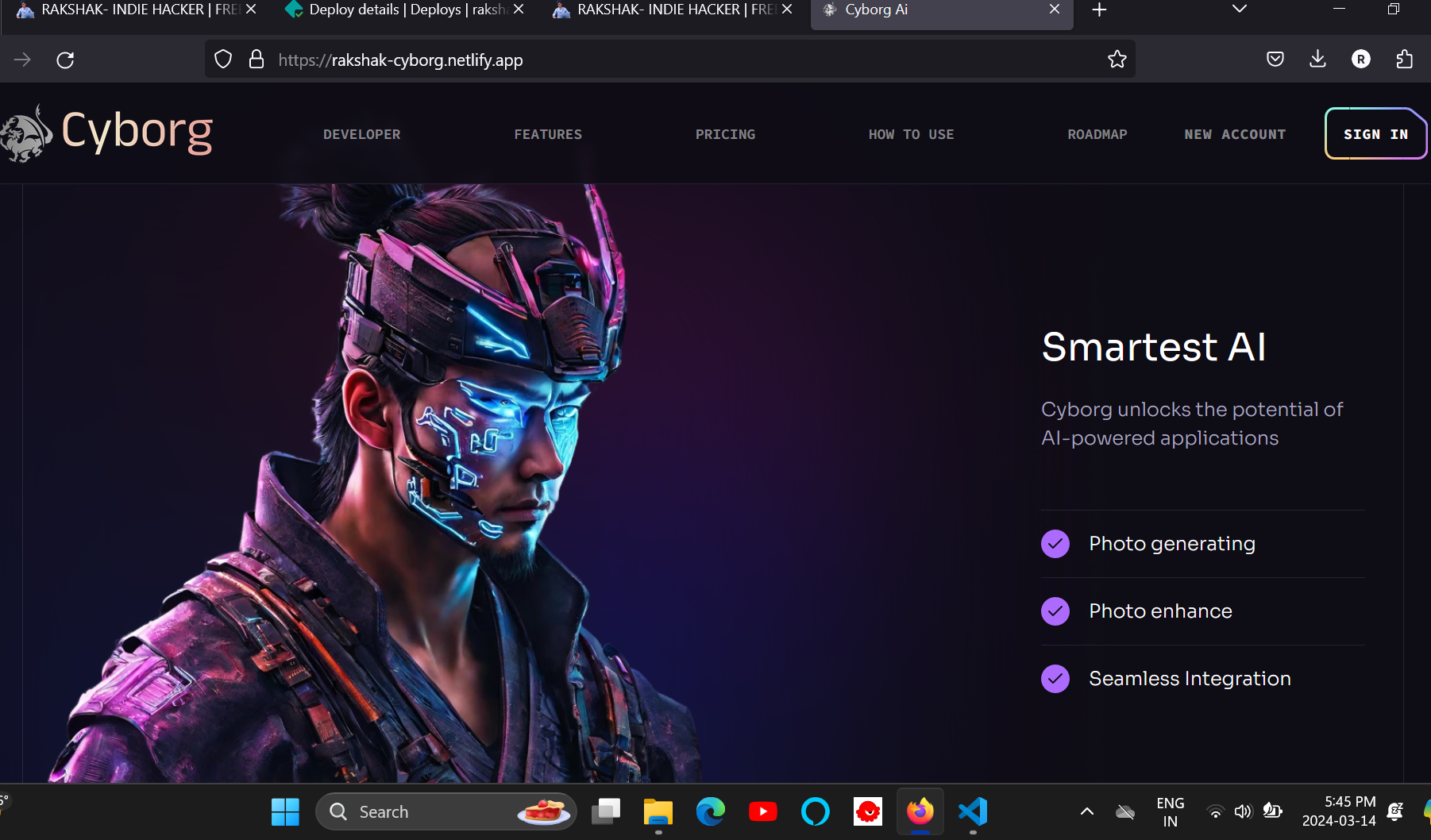This screenshot has width=1431, height=840.
Task: Reload the current page
Action: point(65,60)
